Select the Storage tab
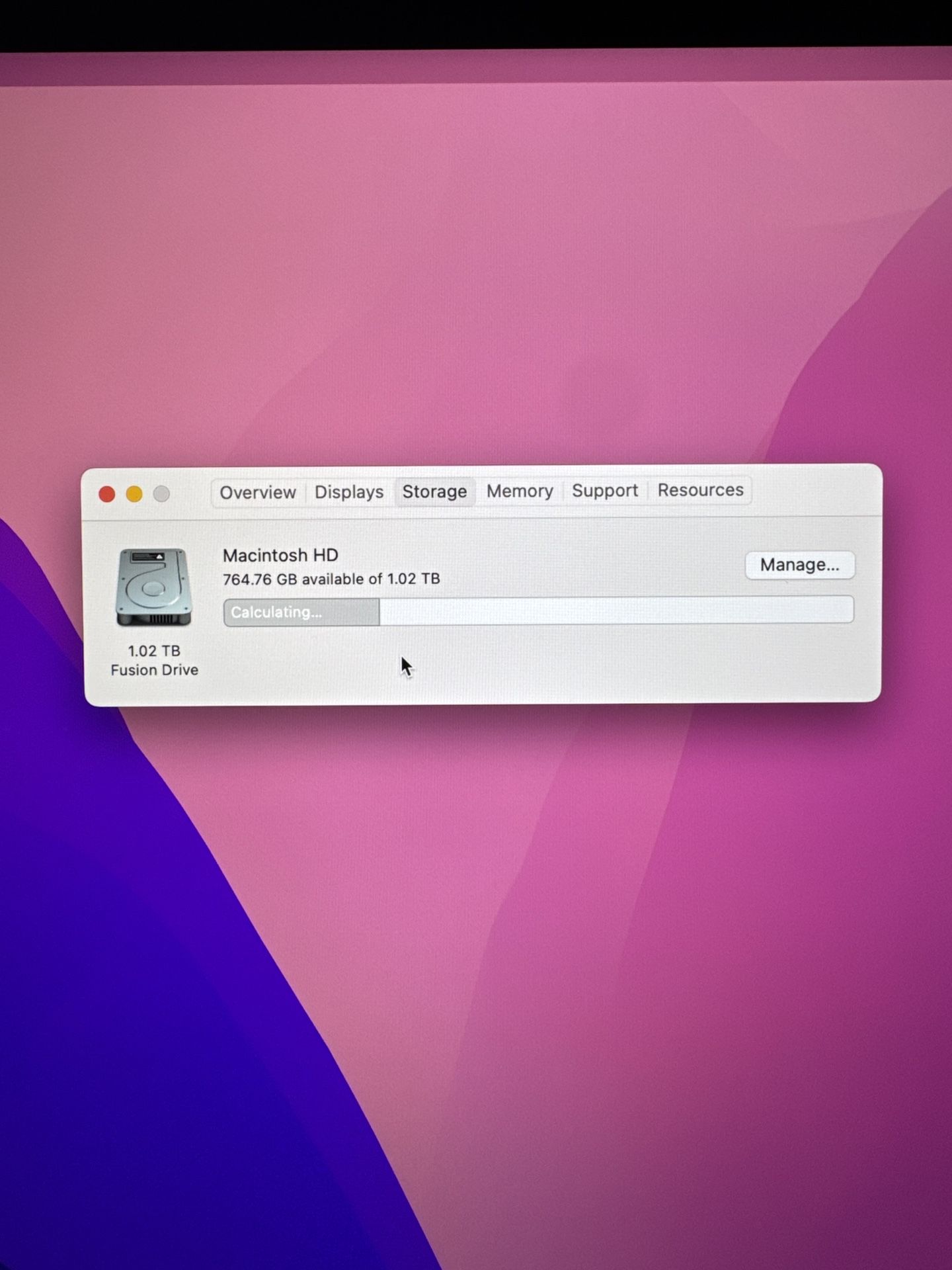Viewport: 952px width, 1270px height. click(434, 491)
